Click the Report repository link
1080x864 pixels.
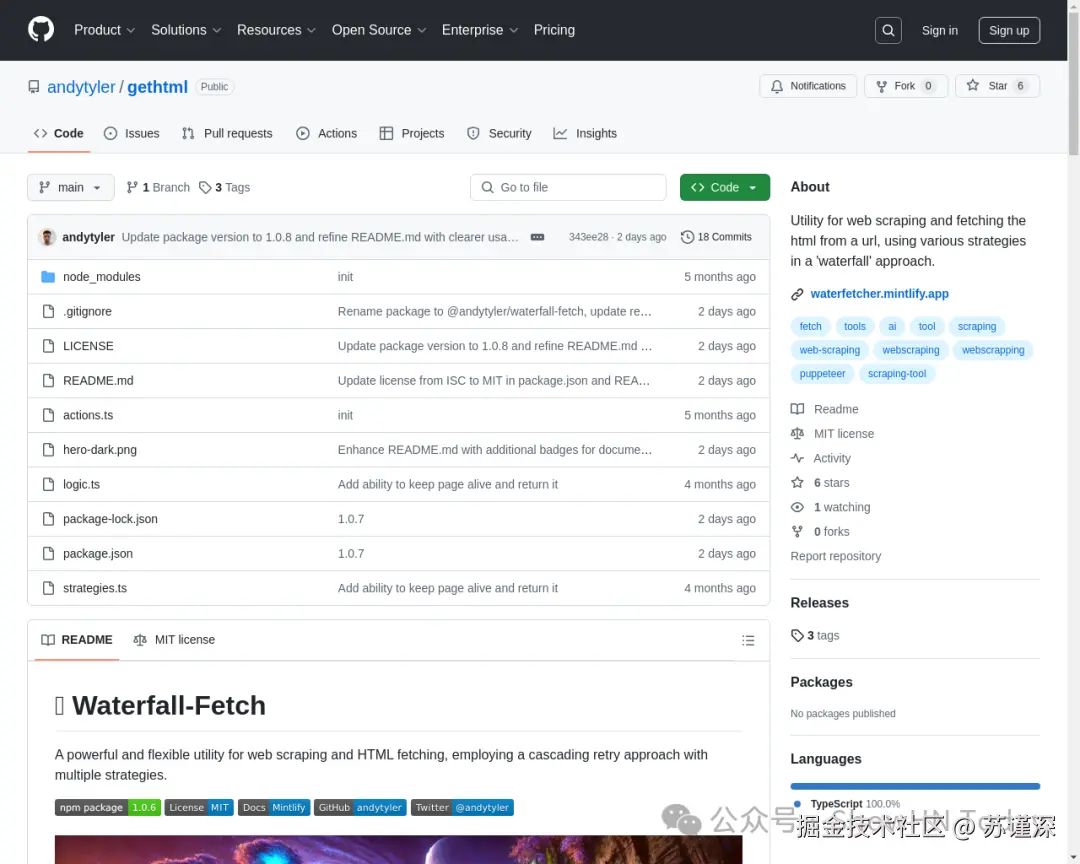835,556
